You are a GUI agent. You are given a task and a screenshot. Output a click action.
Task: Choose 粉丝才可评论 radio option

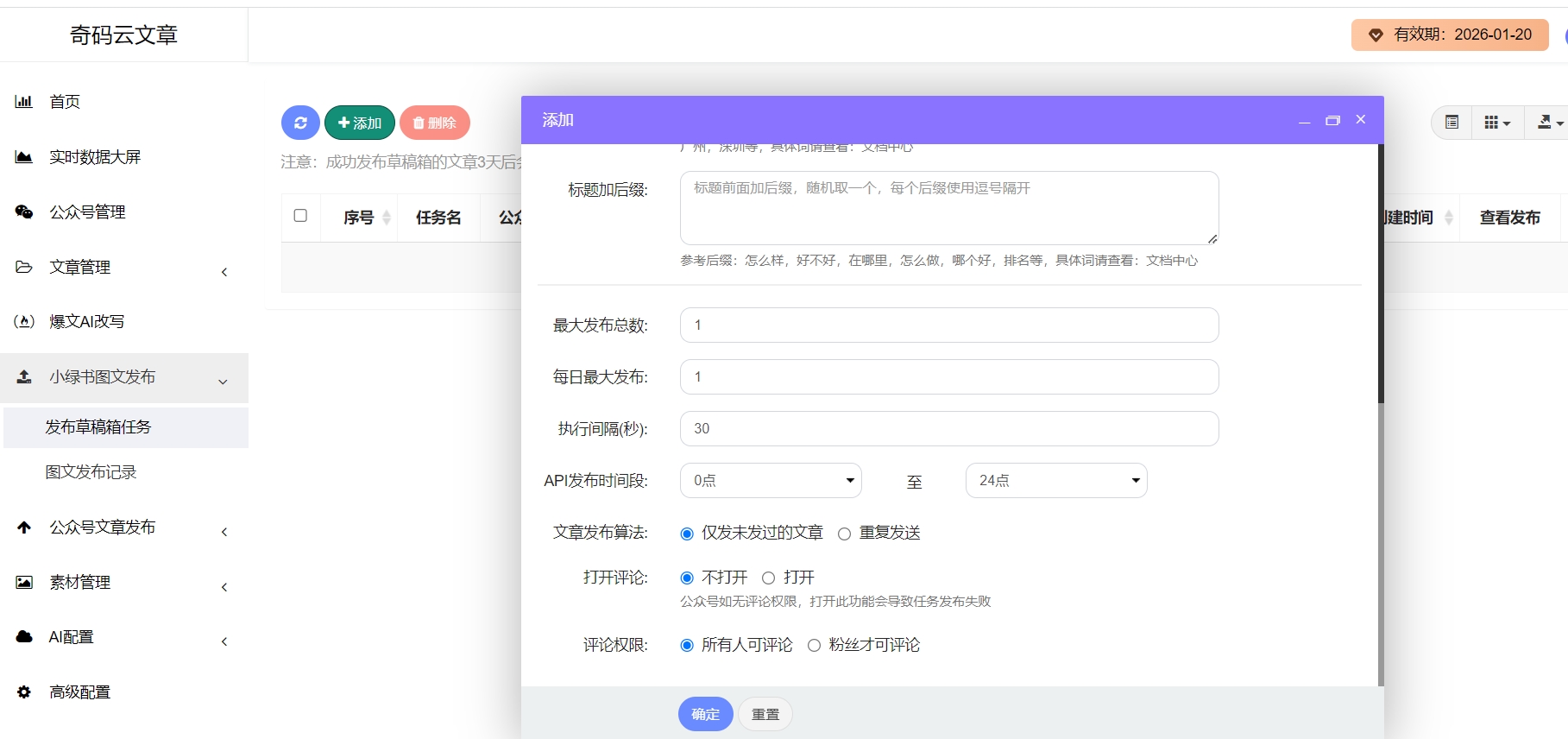tap(814, 645)
